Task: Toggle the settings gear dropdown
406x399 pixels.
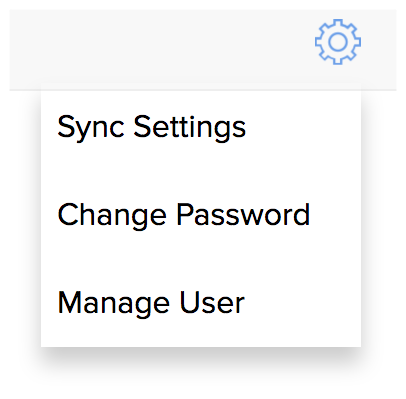Action: 338,42
